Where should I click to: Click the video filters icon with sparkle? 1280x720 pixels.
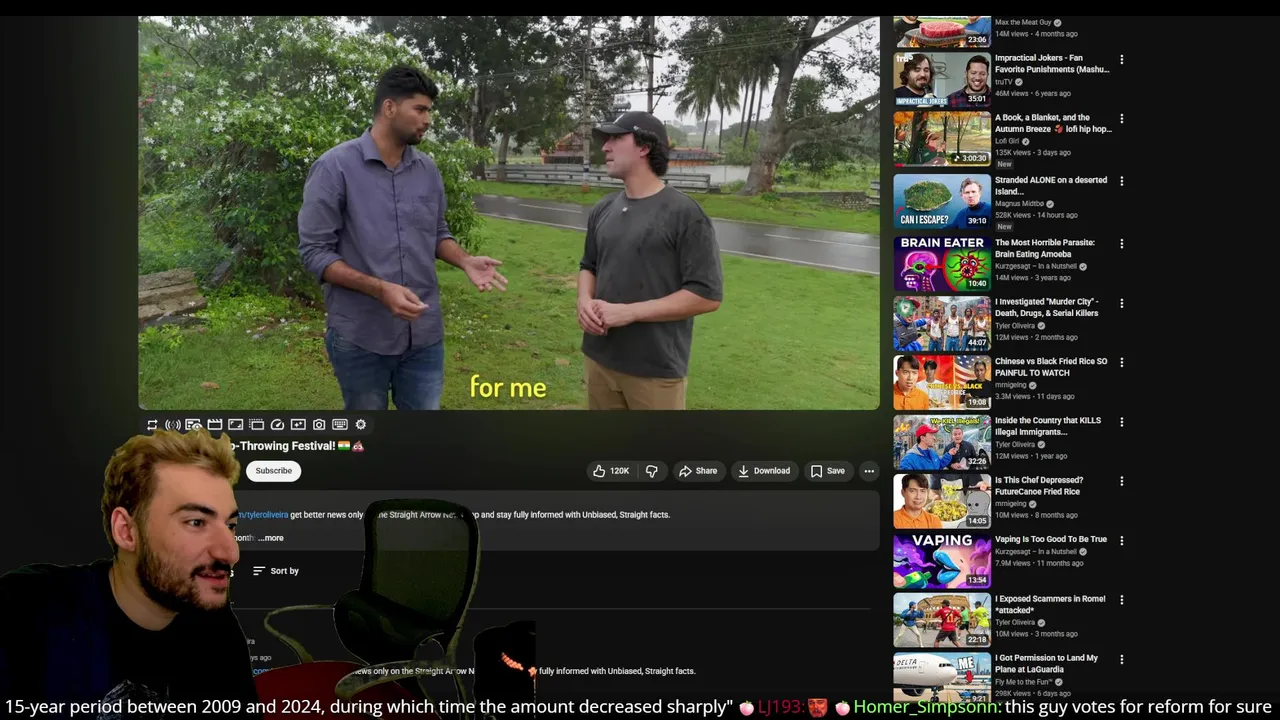[298, 425]
